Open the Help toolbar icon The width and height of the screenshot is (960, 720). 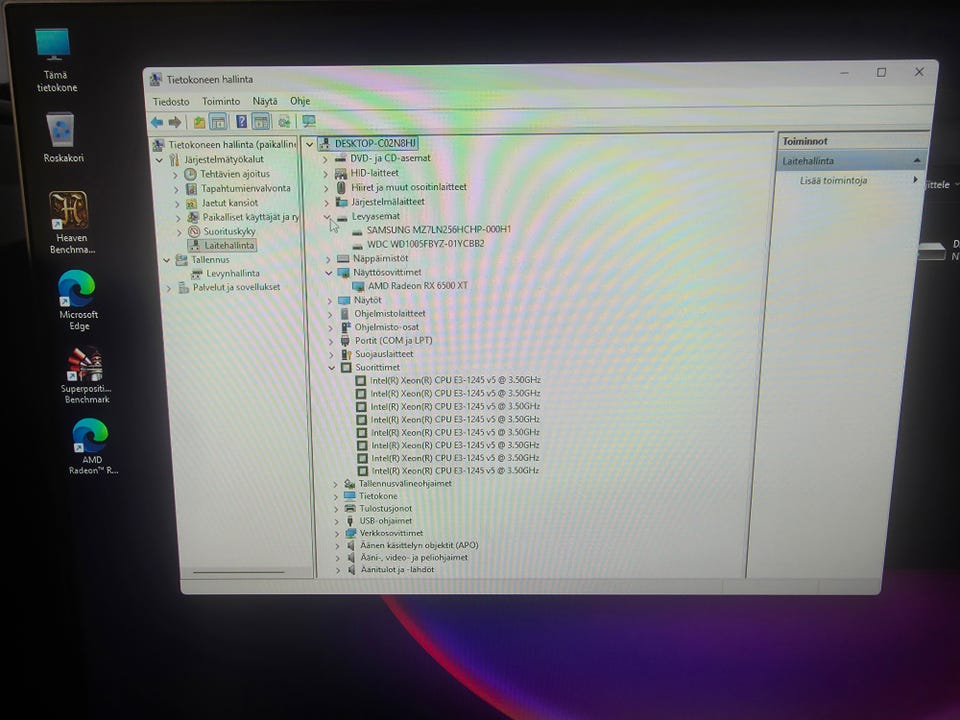point(241,122)
